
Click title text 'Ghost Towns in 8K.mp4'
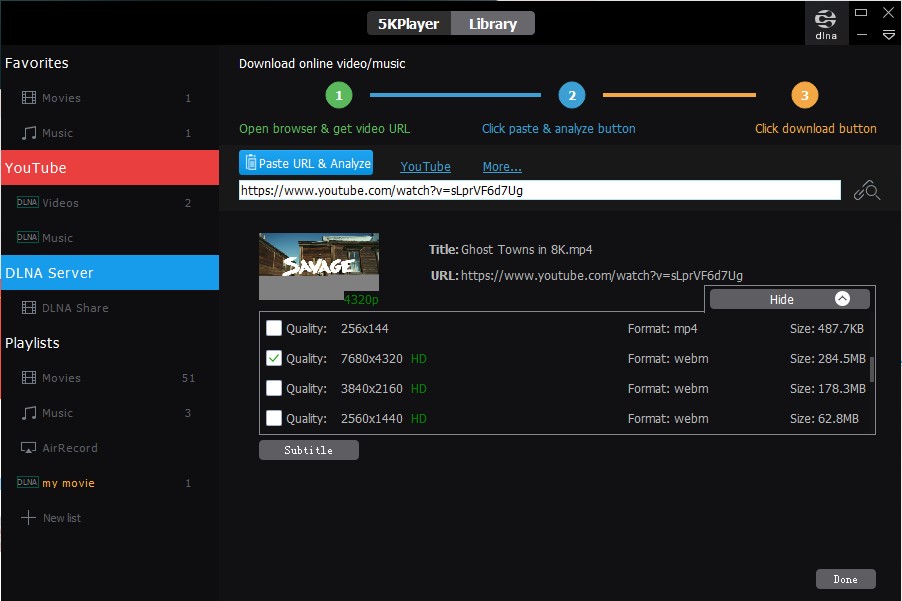pyautogui.click(x=526, y=249)
